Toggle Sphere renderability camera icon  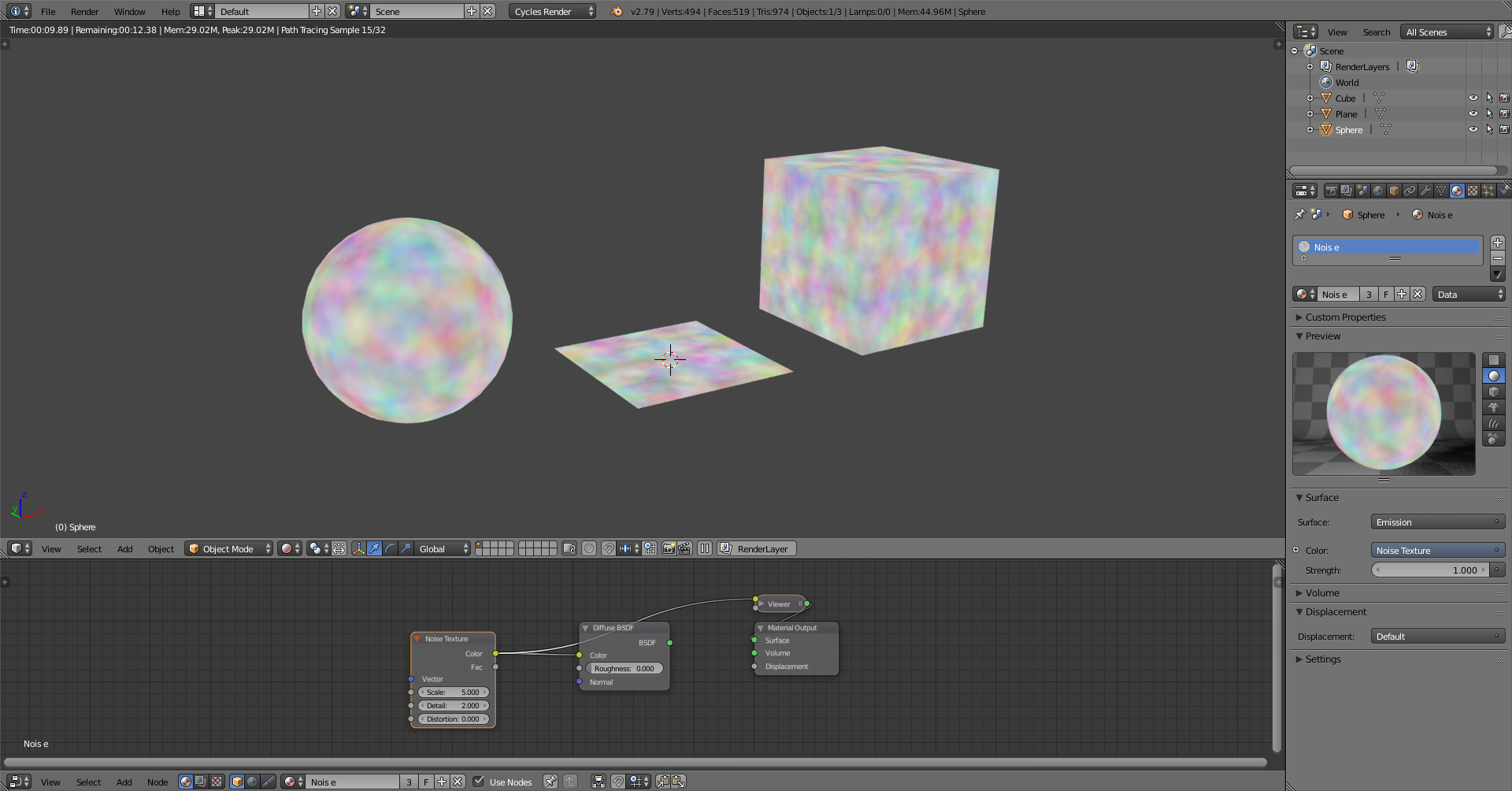1504,129
